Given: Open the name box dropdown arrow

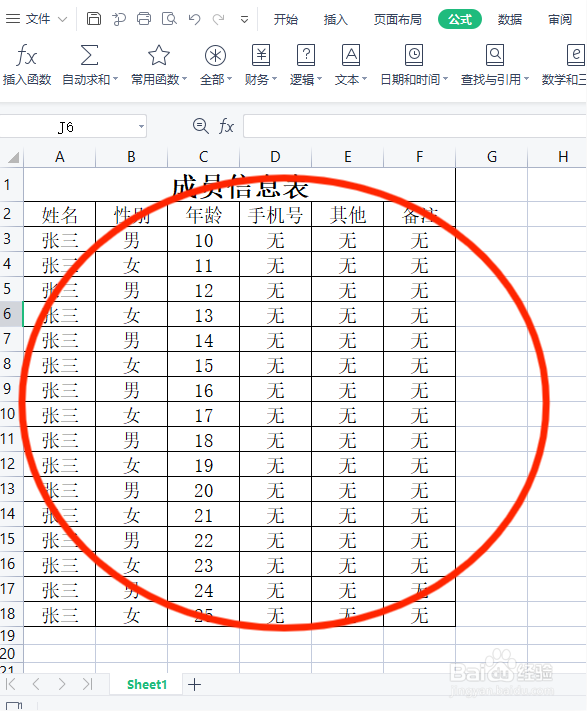Looking at the screenshot, I should [x=141, y=127].
